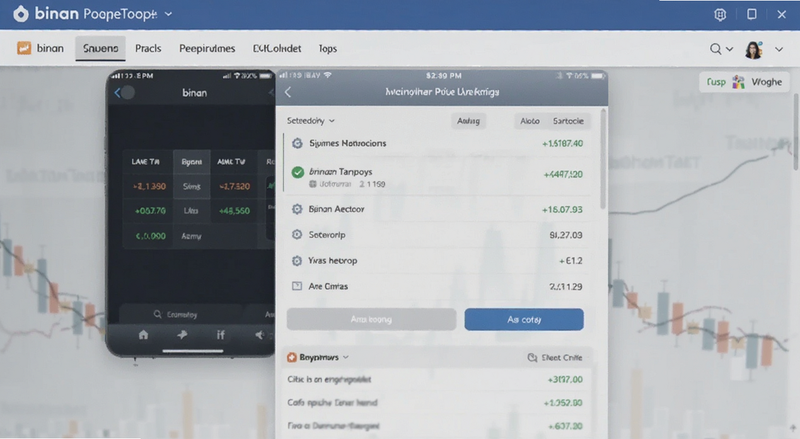The width and height of the screenshot is (800, 439).
Task: Click the search magnifier icon
Action: tap(715, 49)
